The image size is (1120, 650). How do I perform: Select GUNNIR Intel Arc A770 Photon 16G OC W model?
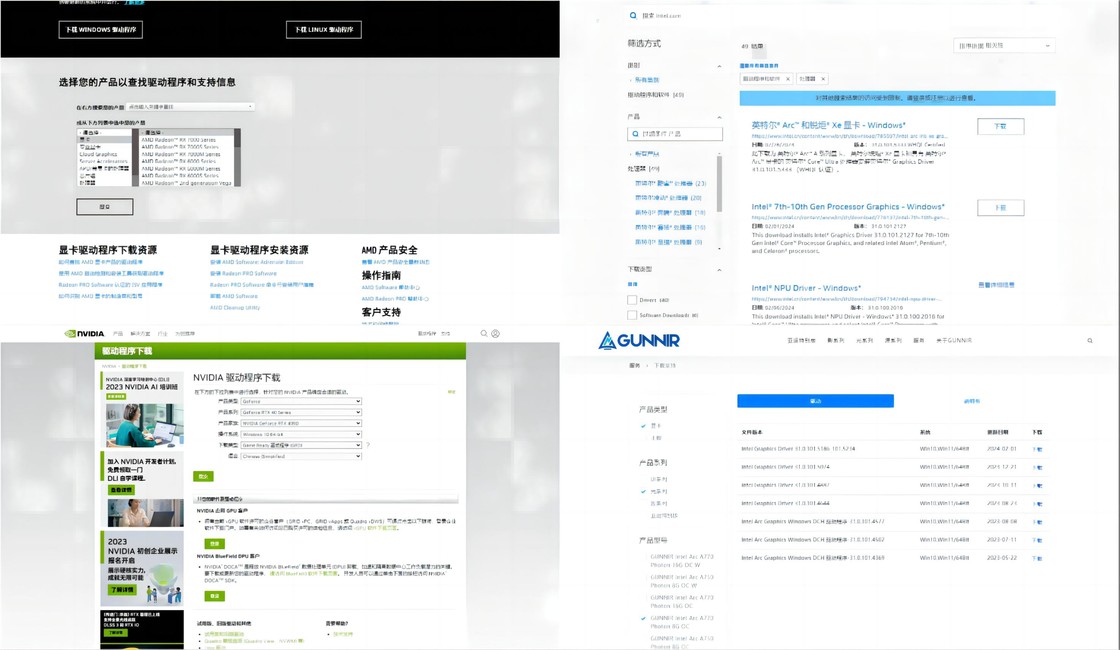pos(681,561)
